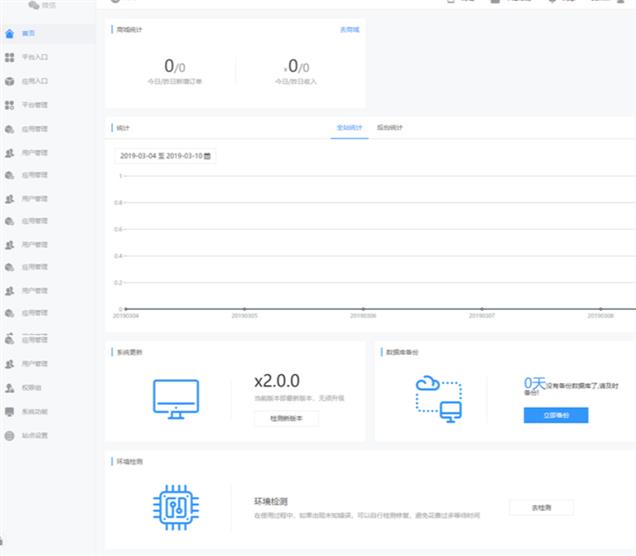Click the blue 立即备份 button
636x556 pixels.
pyautogui.click(x=555, y=415)
